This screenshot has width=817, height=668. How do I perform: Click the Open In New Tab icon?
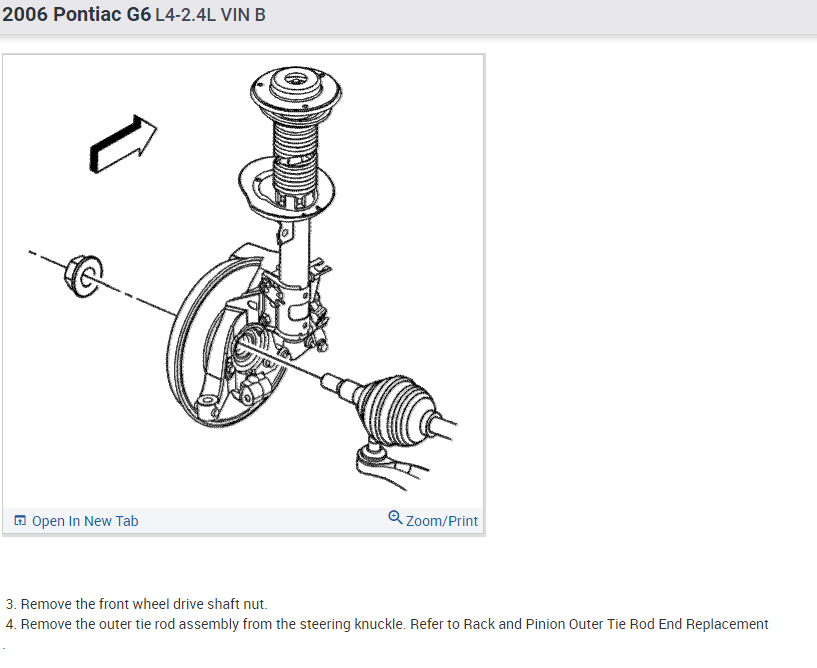[x=20, y=521]
